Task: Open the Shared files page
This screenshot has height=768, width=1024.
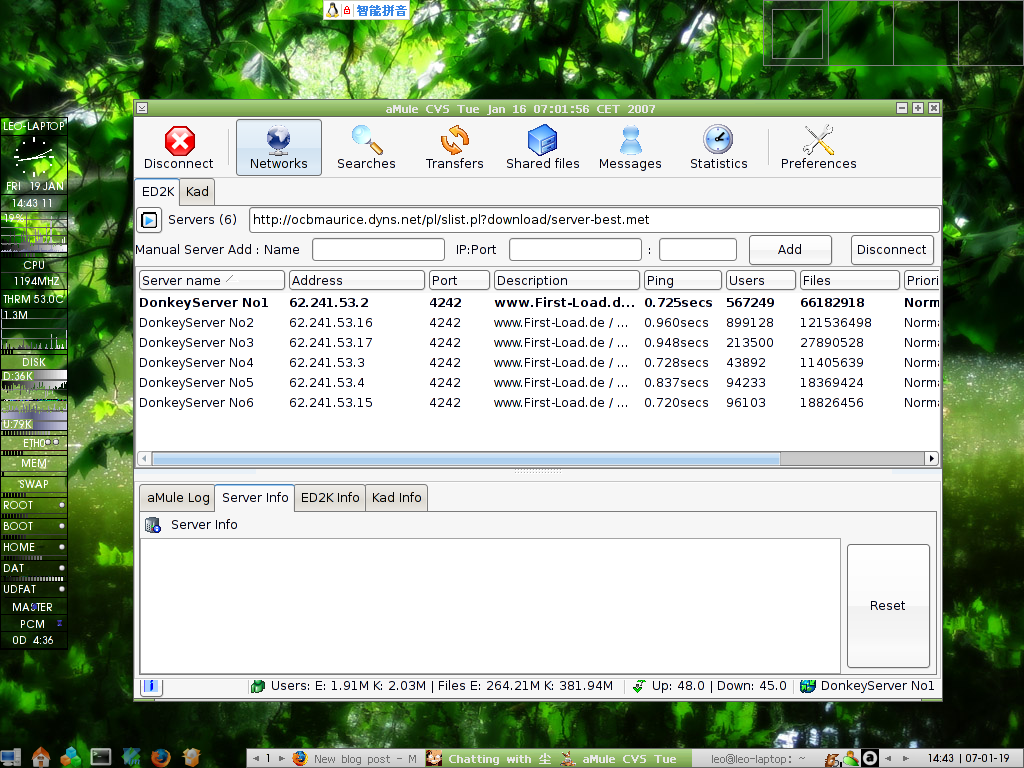Action: 543,148
